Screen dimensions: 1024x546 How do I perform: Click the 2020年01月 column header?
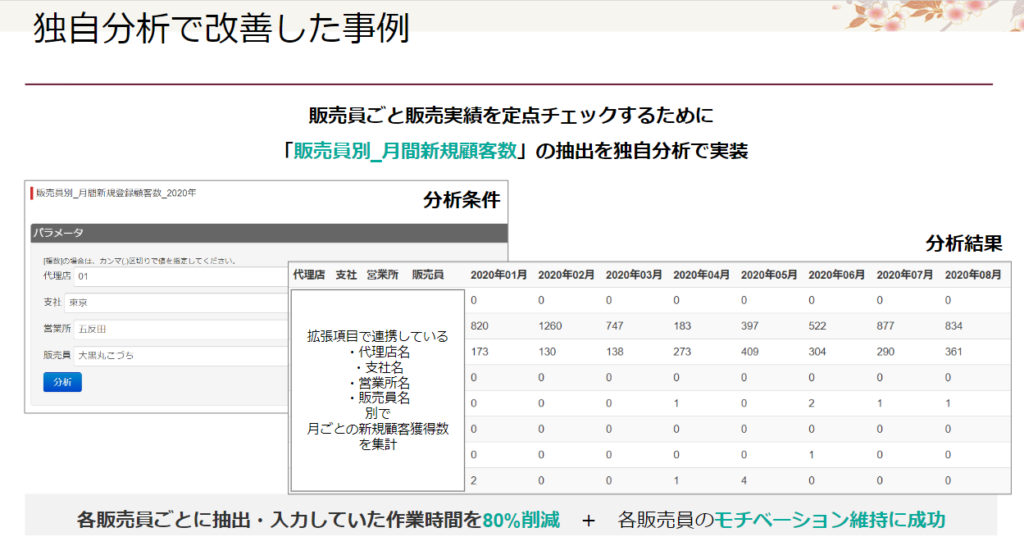pyautogui.click(x=498, y=274)
